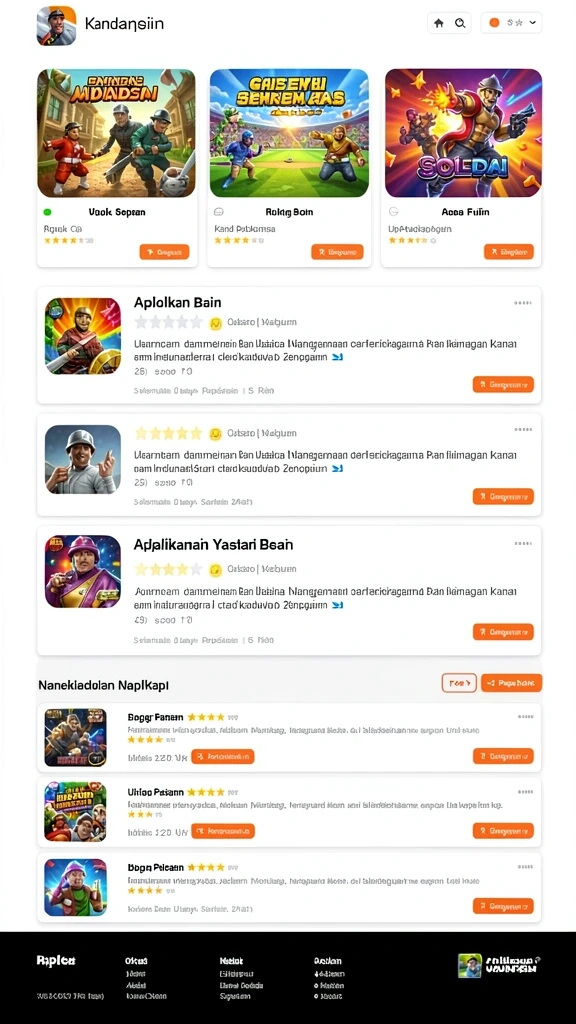Image resolution: width=576 pixels, height=1024 pixels.
Task: Click the Kandansiin logo avatar icon
Action: click(56, 25)
